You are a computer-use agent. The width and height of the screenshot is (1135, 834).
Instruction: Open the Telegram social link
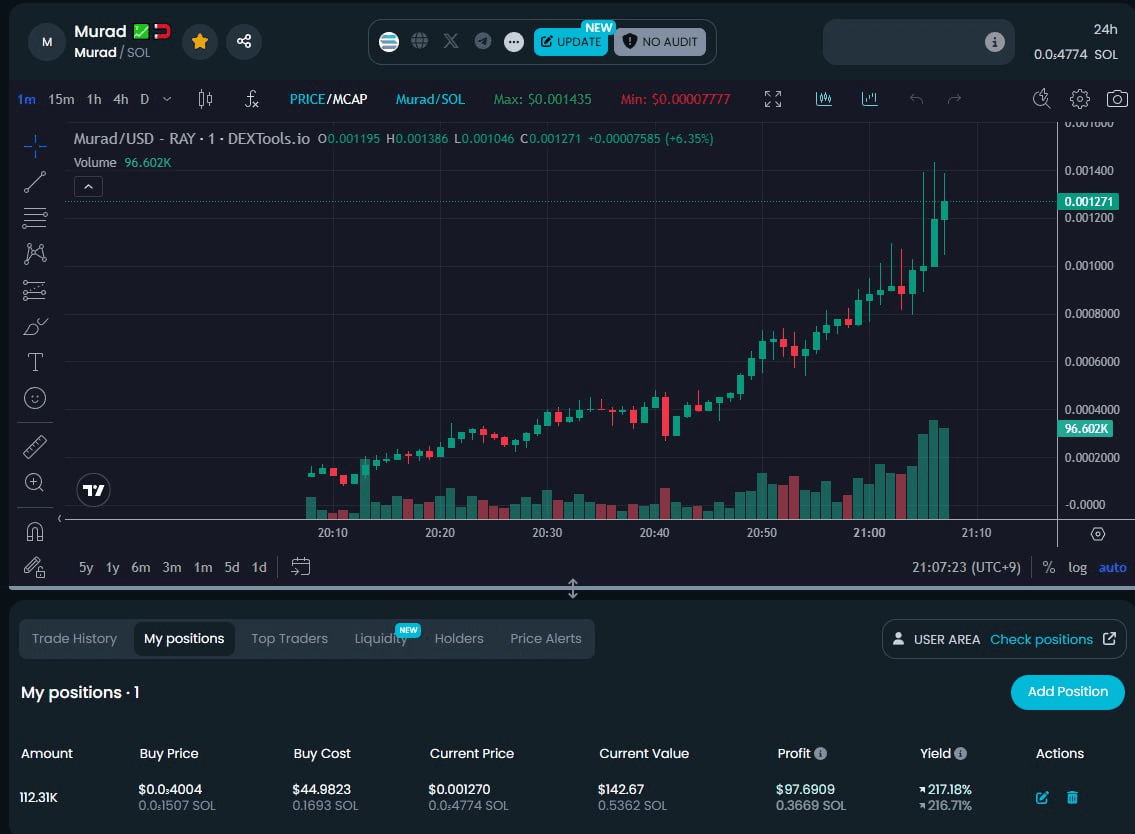coord(483,41)
